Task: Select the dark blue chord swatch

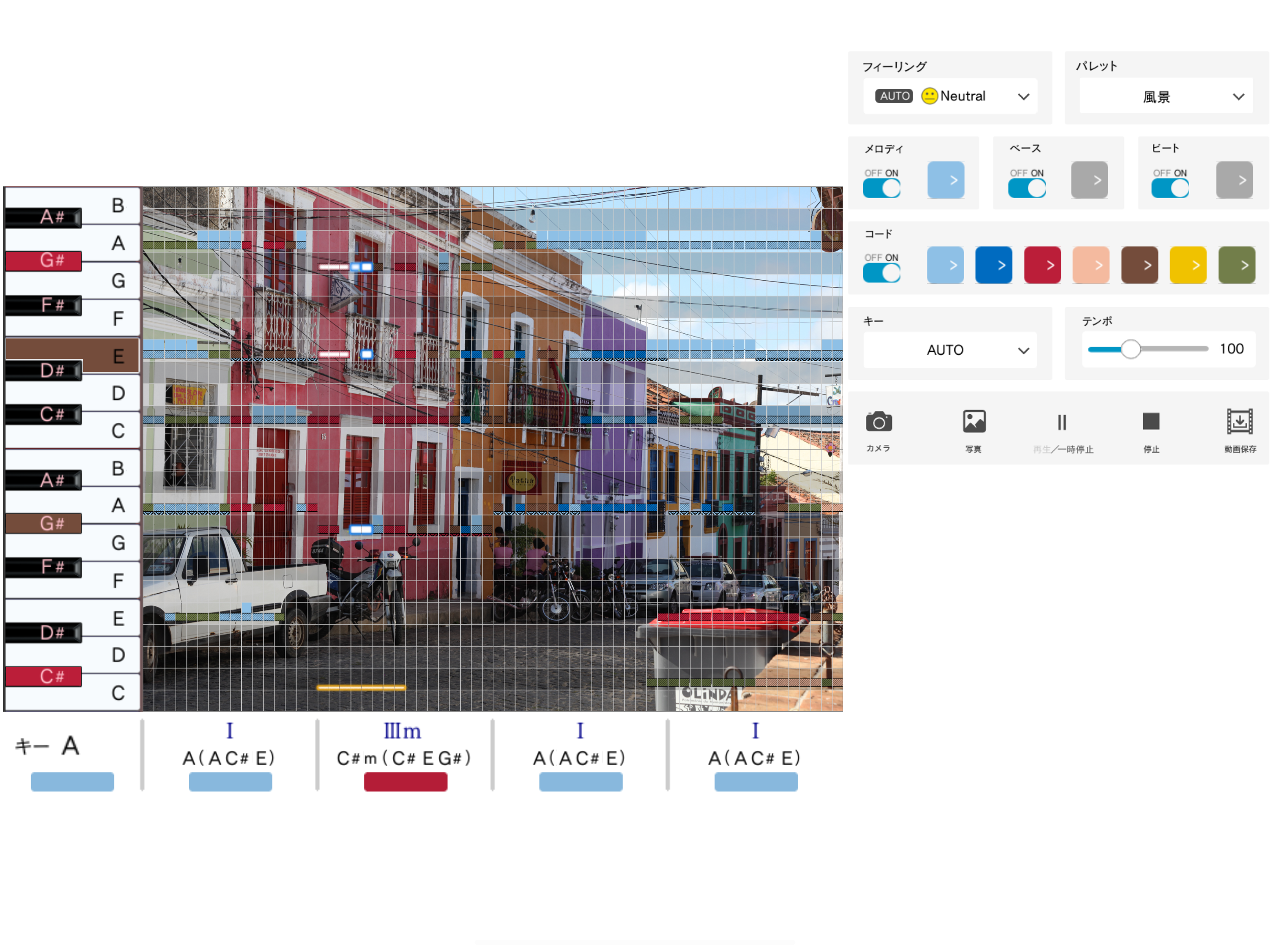Action: tap(994, 265)
